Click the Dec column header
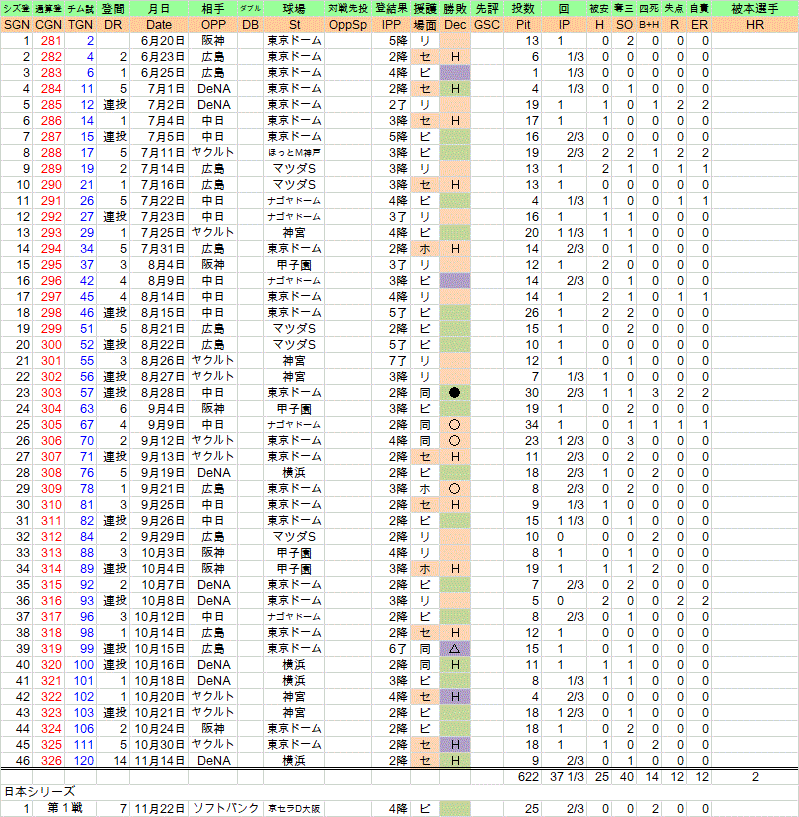Screen dimensions: 799x817 click(x=455, y=25)
